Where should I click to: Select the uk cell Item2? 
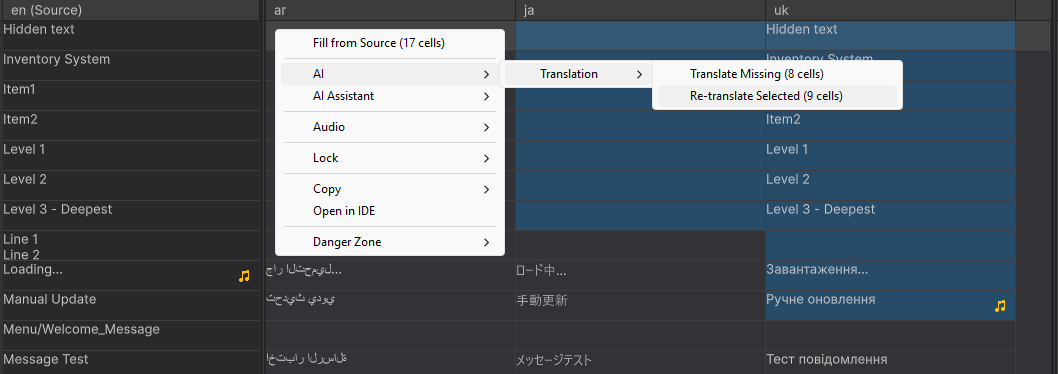pyautogui.click(x=891, y=125)
